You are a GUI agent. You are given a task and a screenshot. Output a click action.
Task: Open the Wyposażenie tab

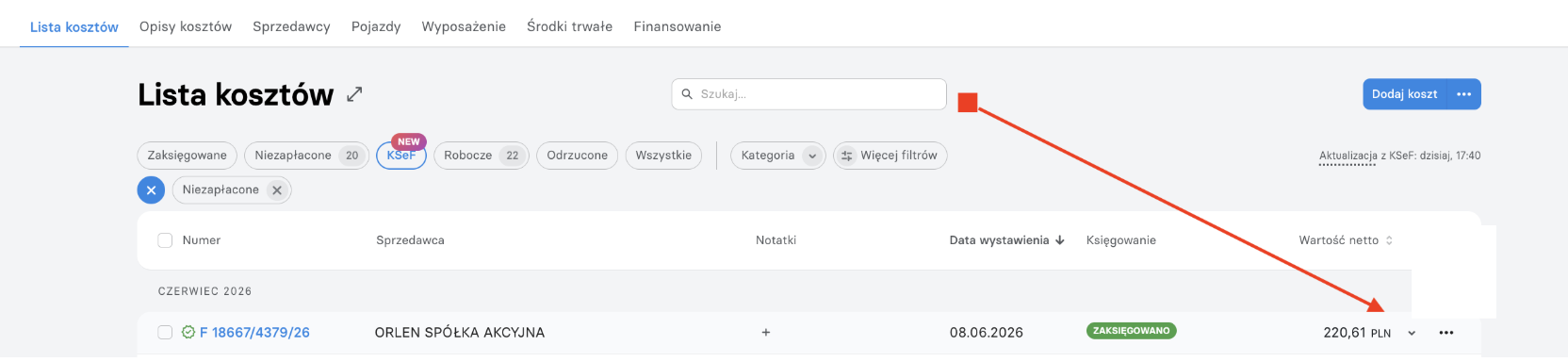[464, 26]
